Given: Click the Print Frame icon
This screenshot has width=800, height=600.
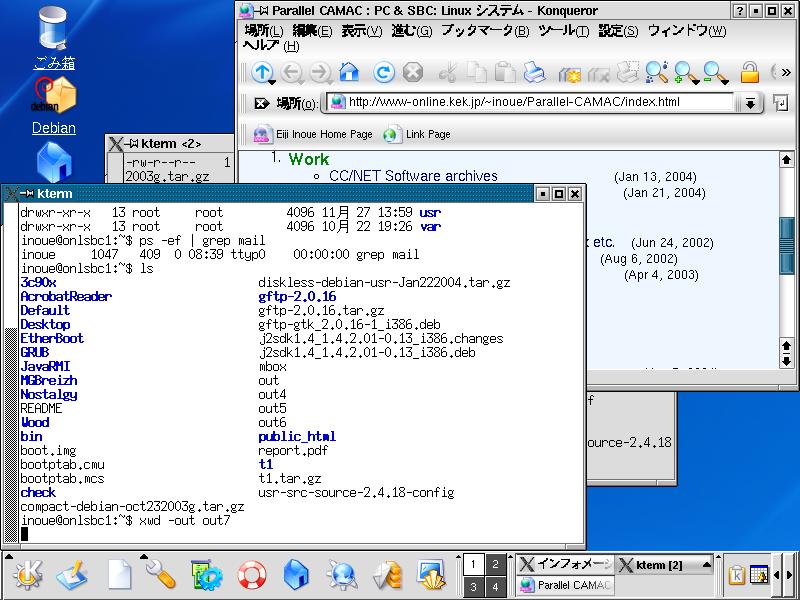Looking at the screenshot, I should (x=628, y=72).
